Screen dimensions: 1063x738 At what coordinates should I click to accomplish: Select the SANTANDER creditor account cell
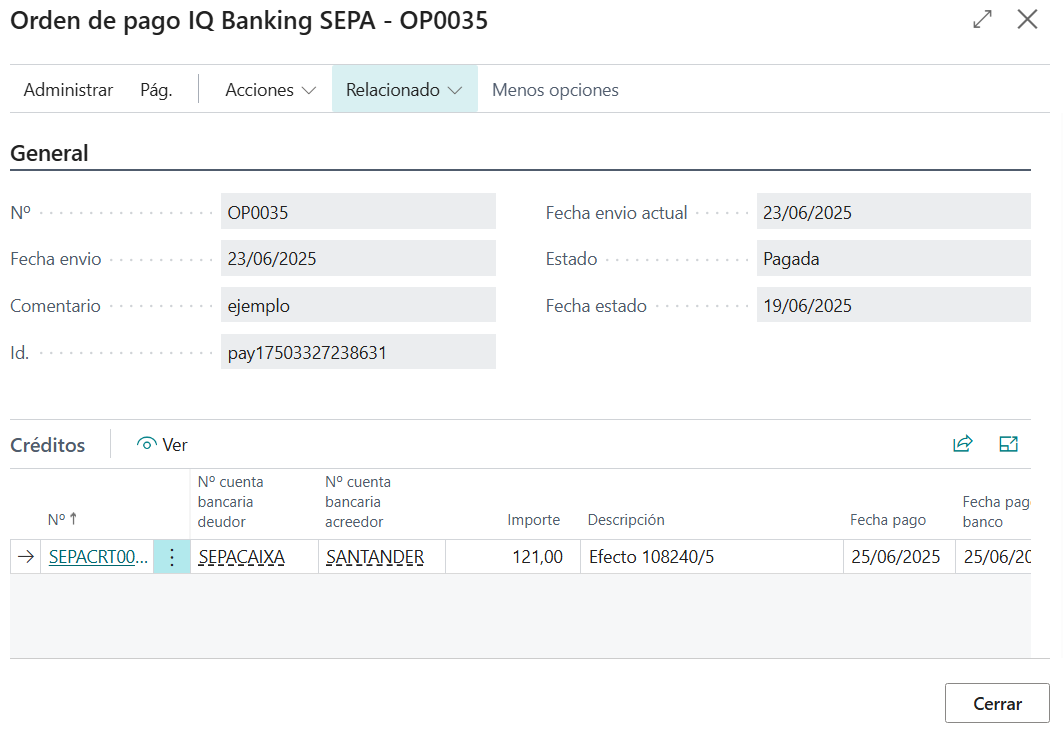point(375,557)
